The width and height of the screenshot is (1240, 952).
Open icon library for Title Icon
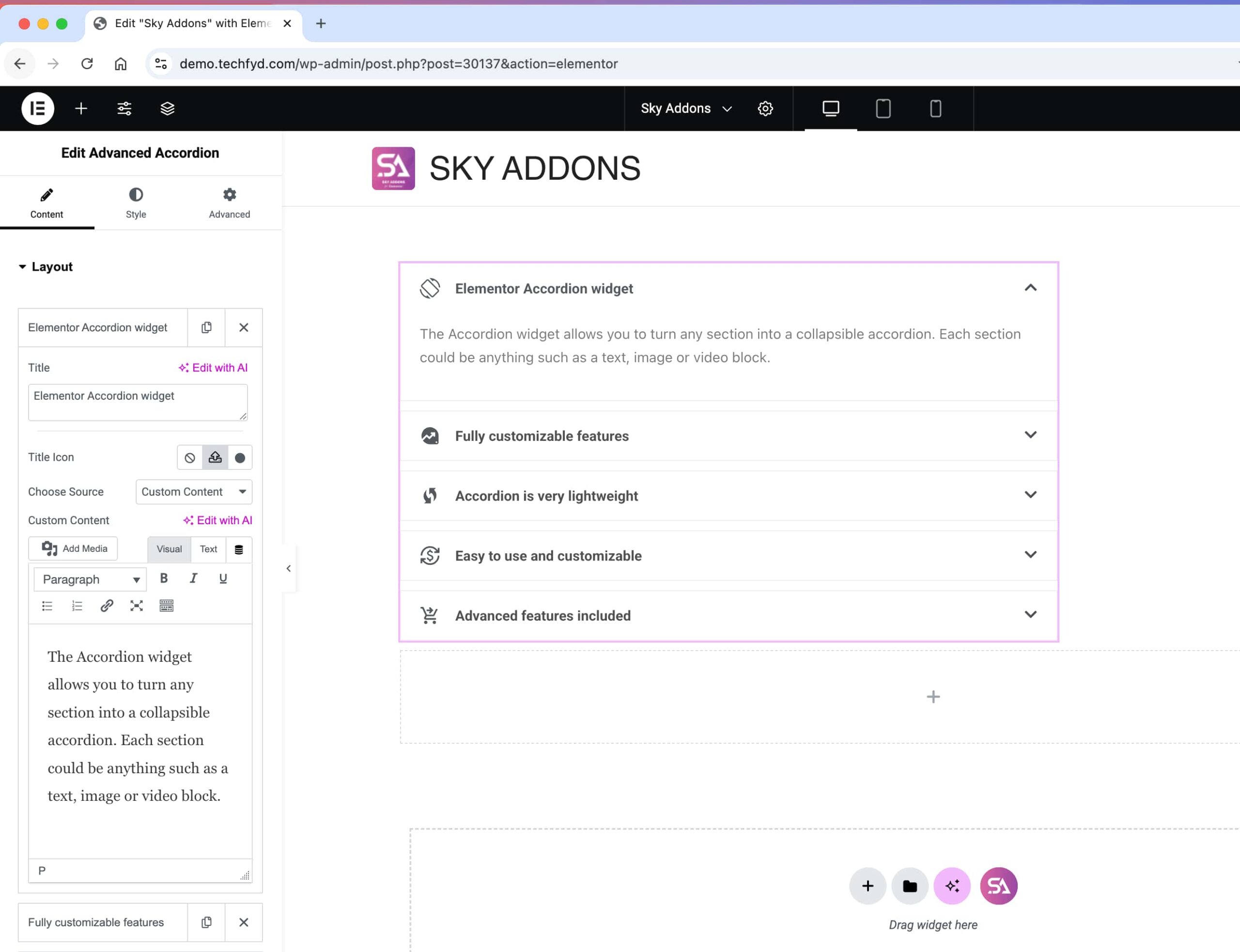[240, 457]
